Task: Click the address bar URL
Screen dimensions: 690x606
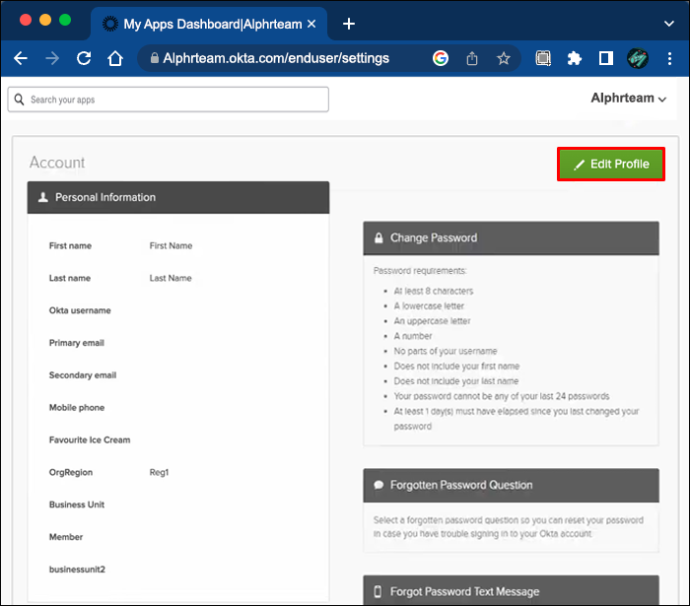Action: (276, 58)
